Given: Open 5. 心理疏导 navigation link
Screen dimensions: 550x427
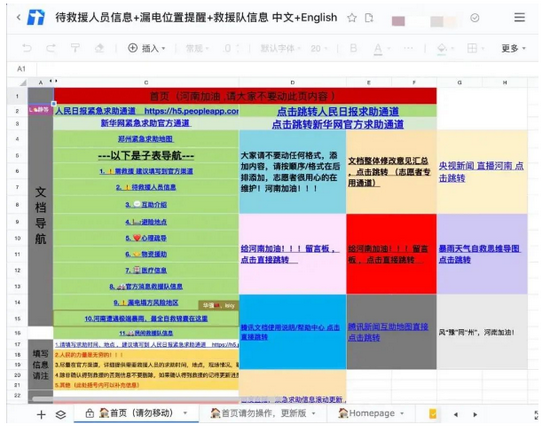Looking at the screenshot, I should (x=146, y=238).
